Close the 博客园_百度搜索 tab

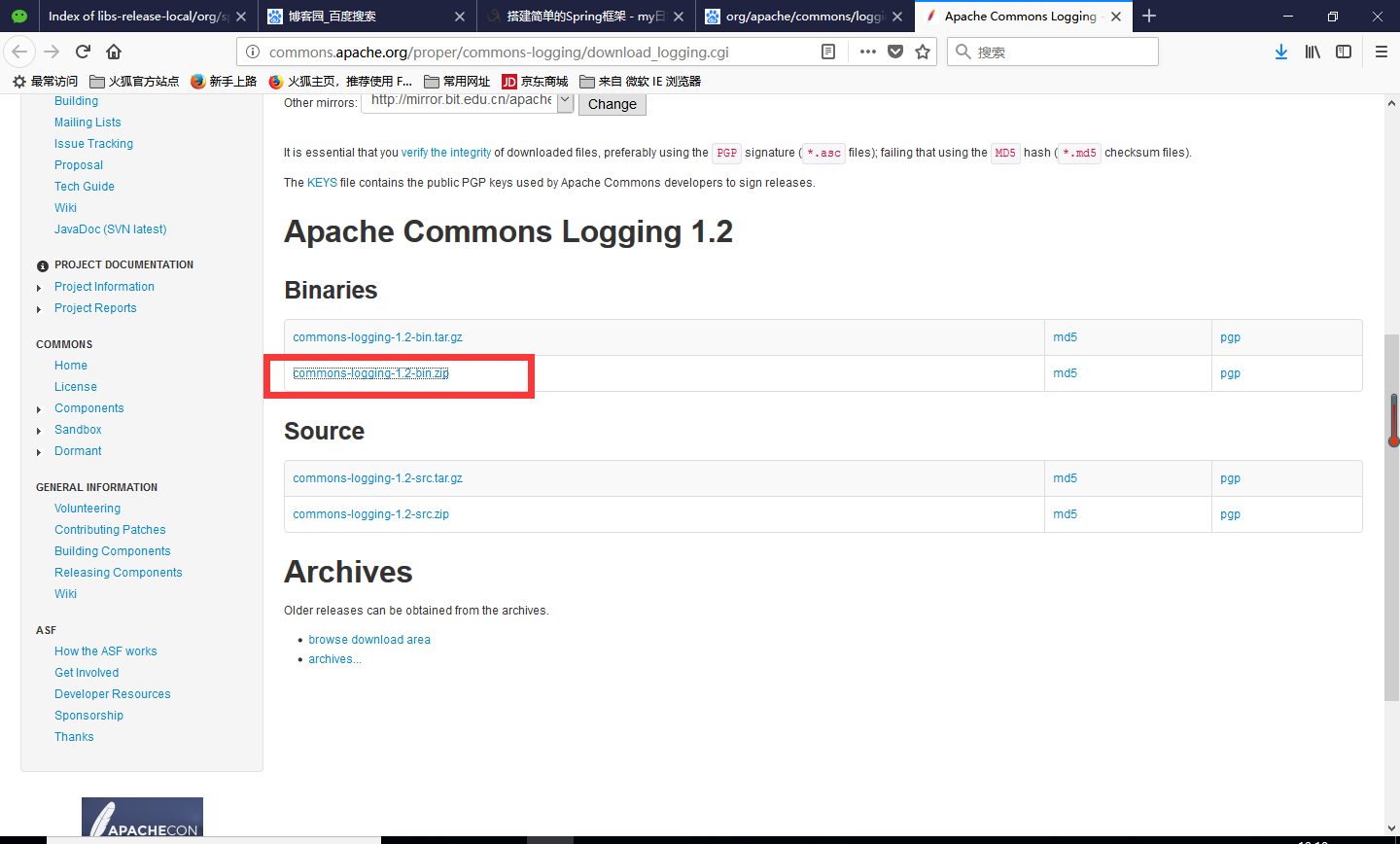click(x=460, y=17)
